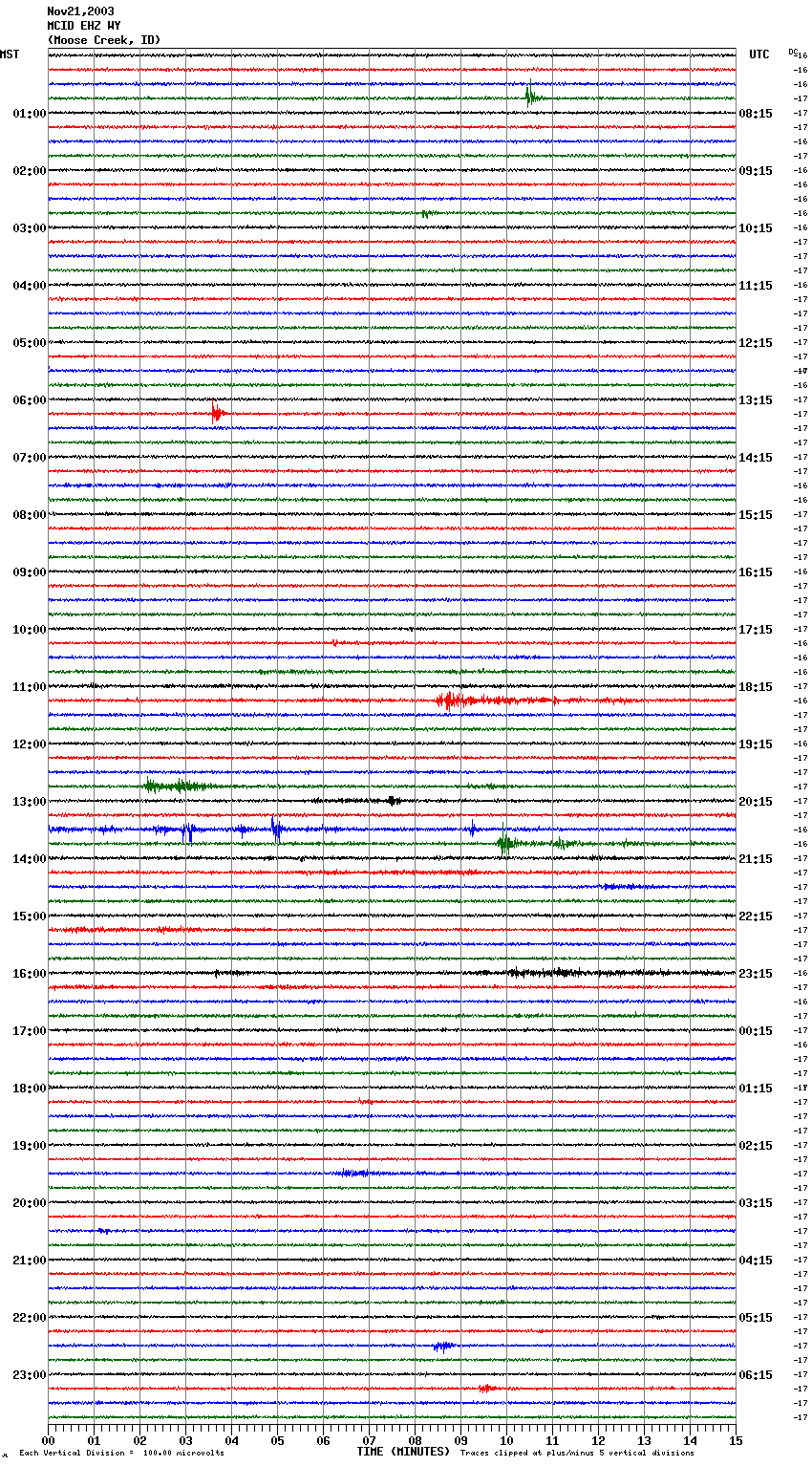Click the date label Nov21,2003
Viewport: 812px width, 1466px height.
coord(80,11)
